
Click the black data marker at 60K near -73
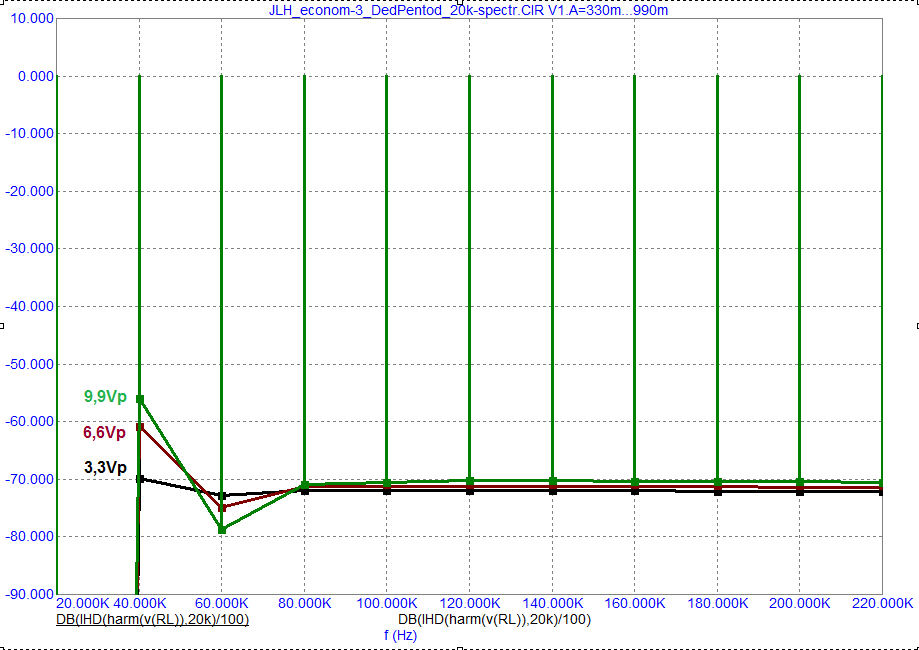click(x=222, y=496)
